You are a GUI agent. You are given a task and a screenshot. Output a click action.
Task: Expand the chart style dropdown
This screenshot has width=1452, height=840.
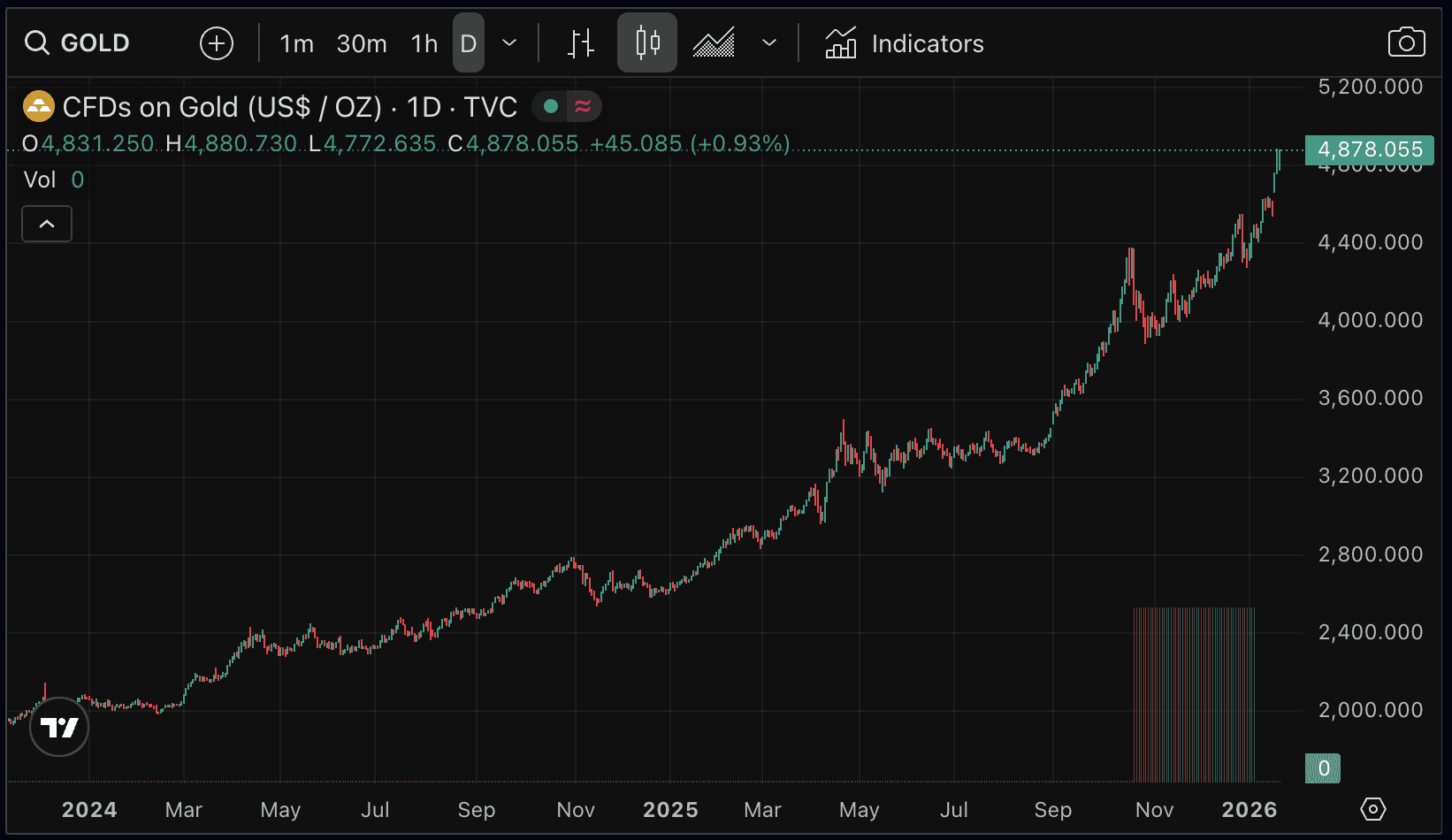click(x=769, y=42)
